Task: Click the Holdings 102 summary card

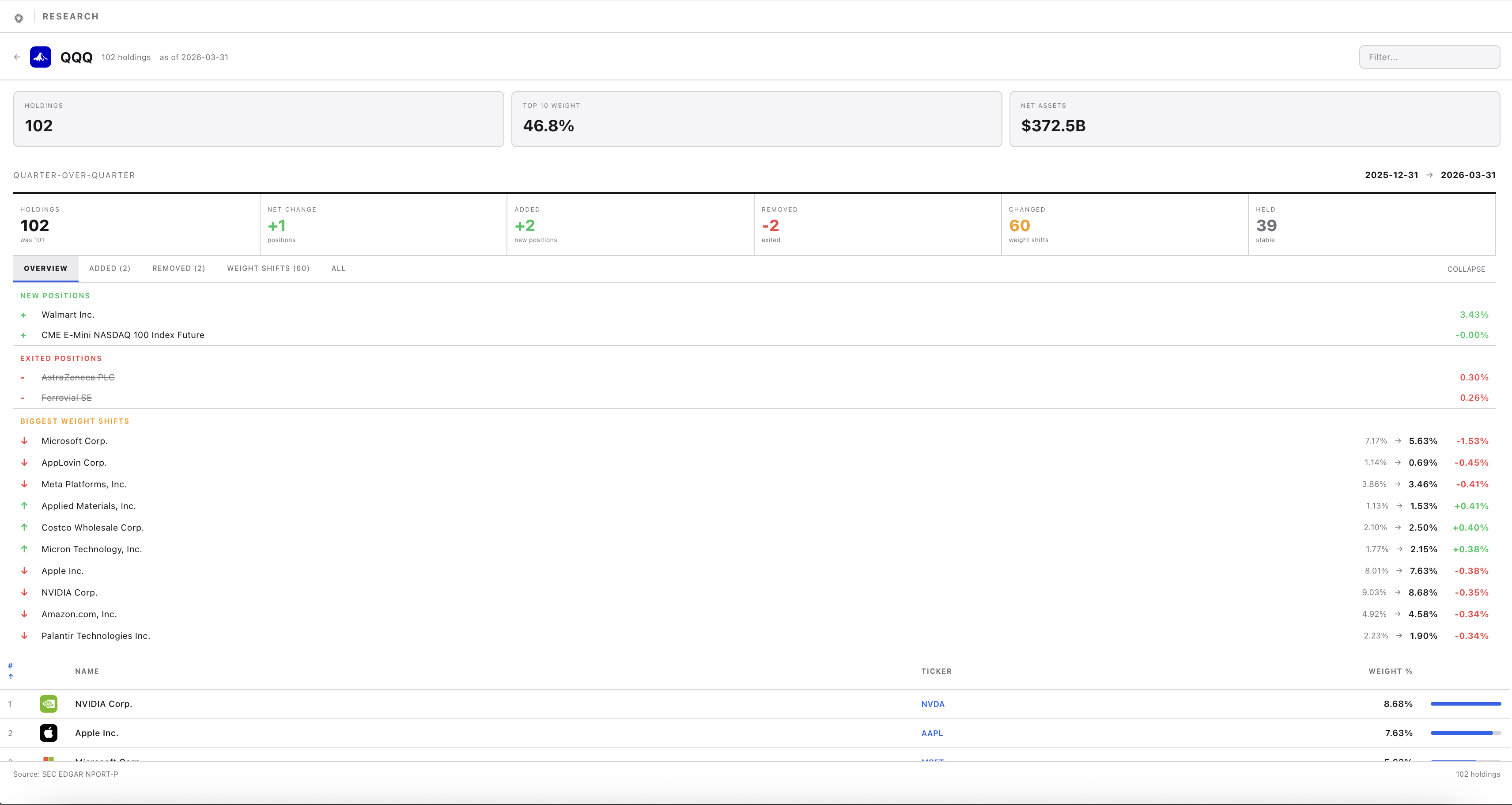Action: [x=258, y=118]
